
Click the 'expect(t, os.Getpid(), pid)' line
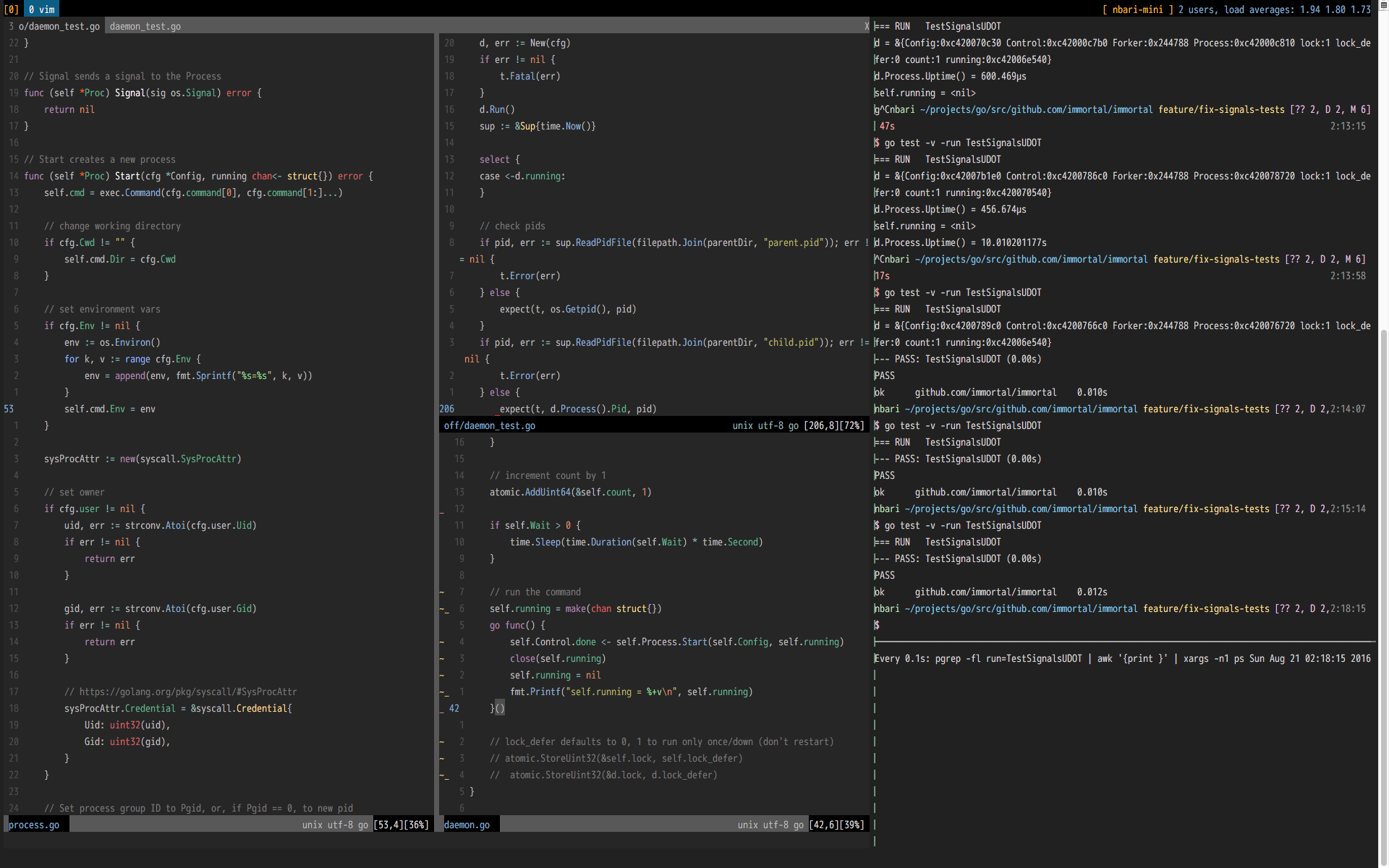(x=568, y=309)
